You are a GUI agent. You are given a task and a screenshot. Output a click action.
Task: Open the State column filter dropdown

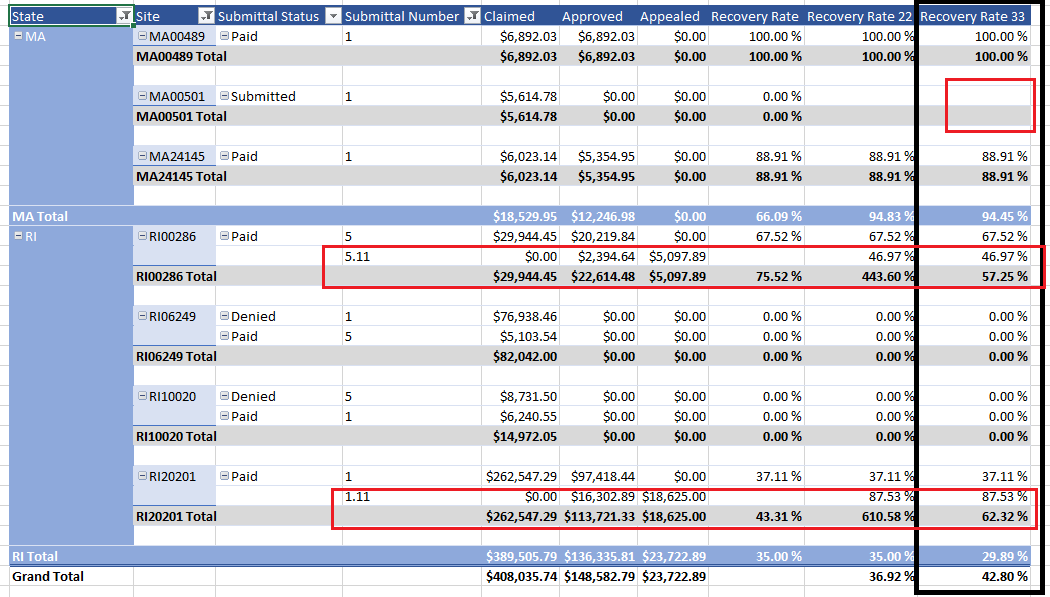click(x=125, y=16)
